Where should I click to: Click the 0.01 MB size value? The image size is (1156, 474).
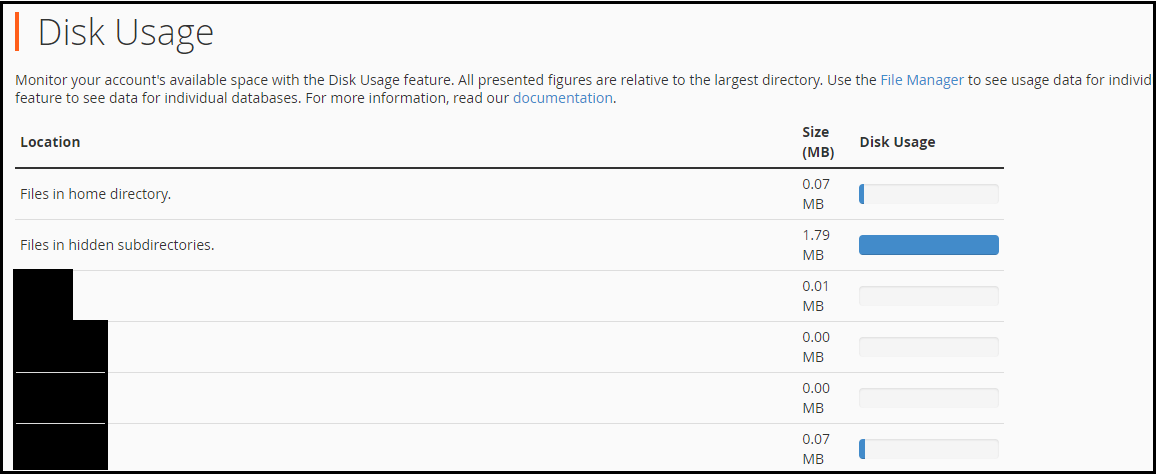(815, 296)
